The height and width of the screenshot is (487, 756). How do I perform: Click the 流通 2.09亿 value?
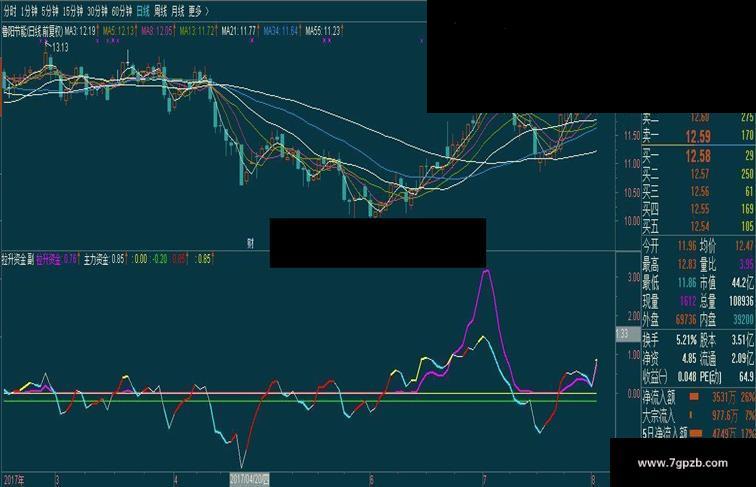727,358
